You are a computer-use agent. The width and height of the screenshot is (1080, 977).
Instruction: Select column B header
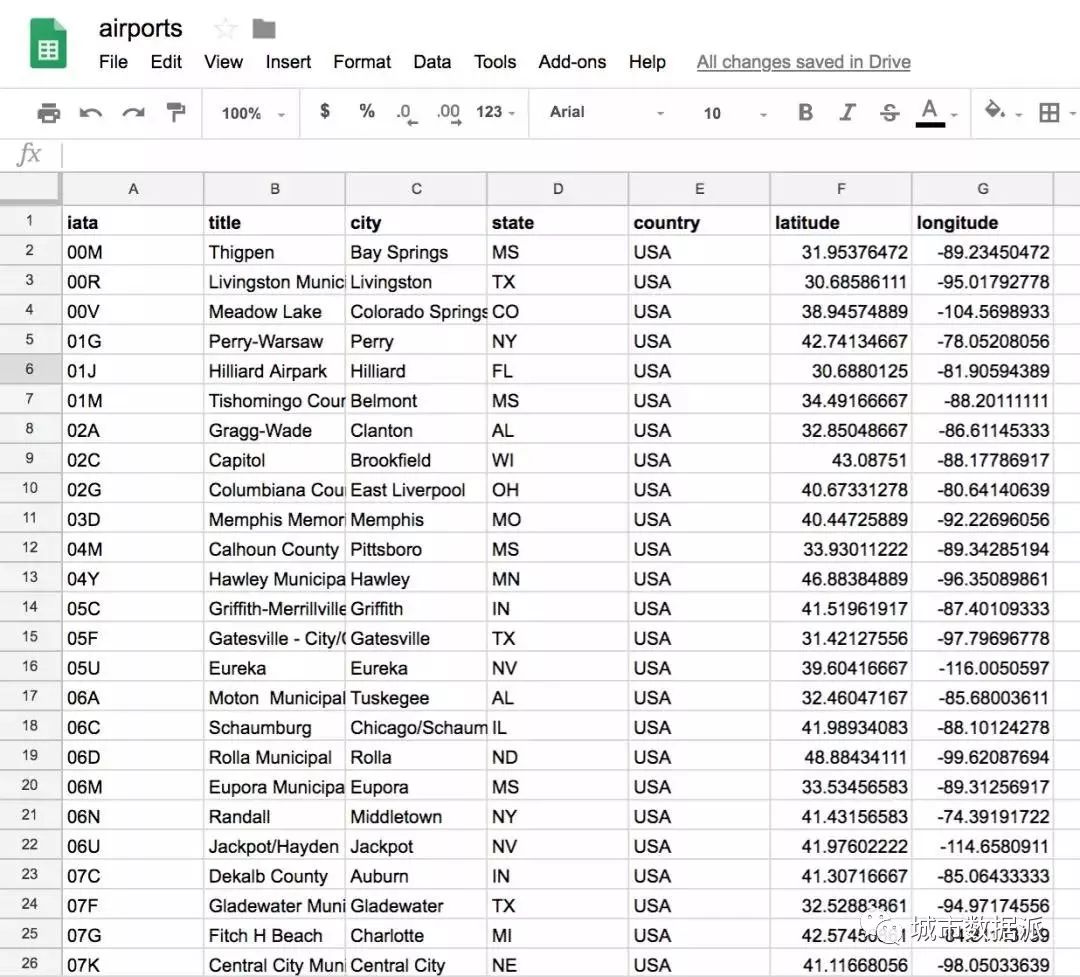click(x=275, y=189)
